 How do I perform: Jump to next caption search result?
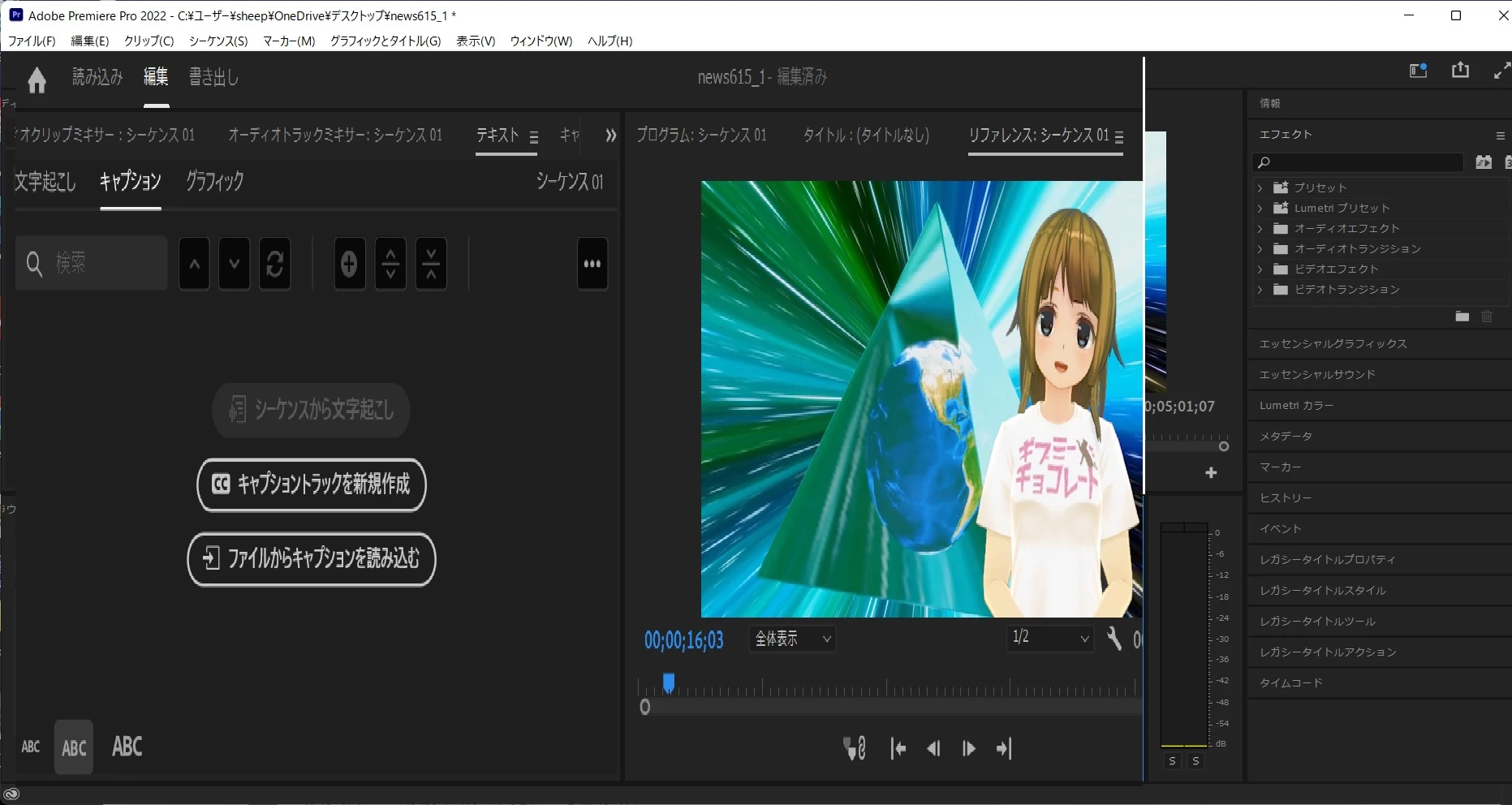(x=235, y=264)
